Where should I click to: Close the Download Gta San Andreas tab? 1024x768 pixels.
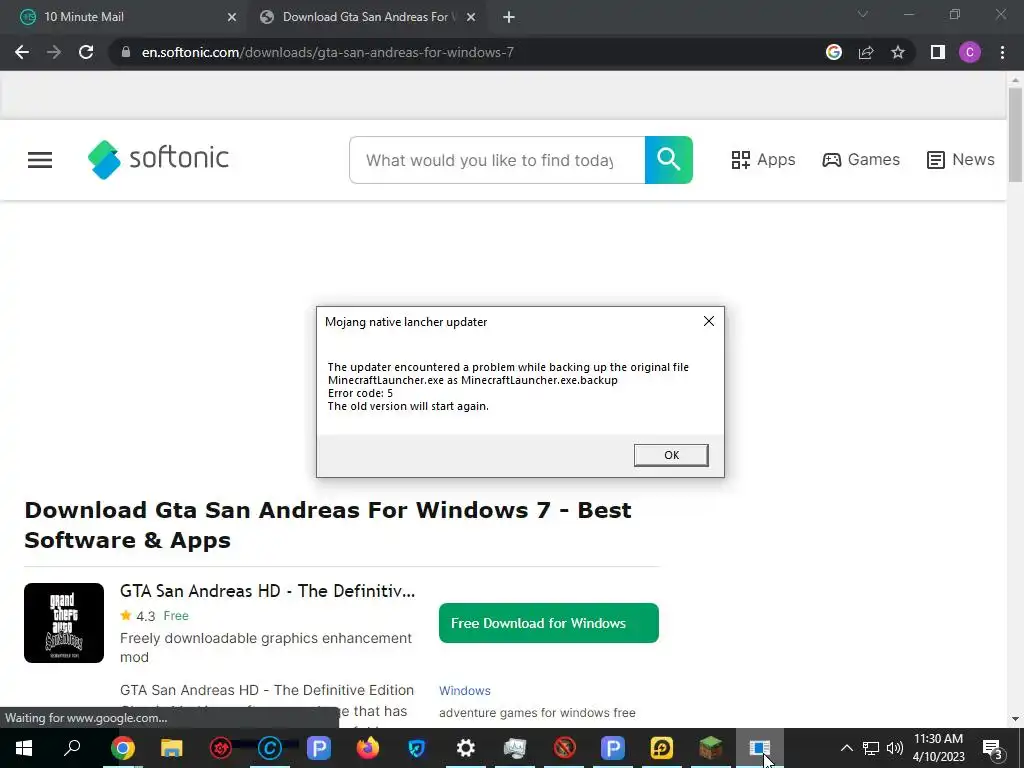(471, 18)
